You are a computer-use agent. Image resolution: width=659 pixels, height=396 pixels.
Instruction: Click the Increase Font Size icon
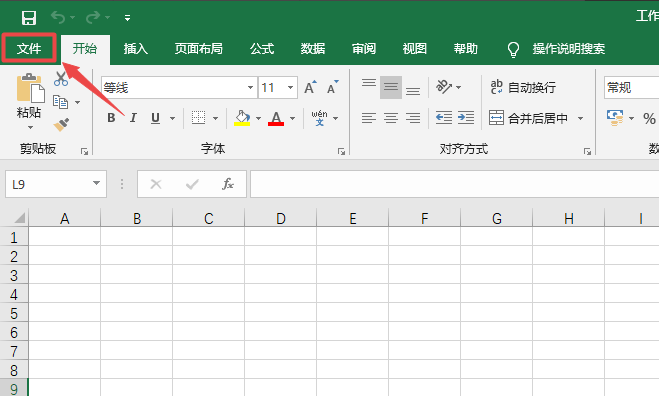[x=310, y=87]
